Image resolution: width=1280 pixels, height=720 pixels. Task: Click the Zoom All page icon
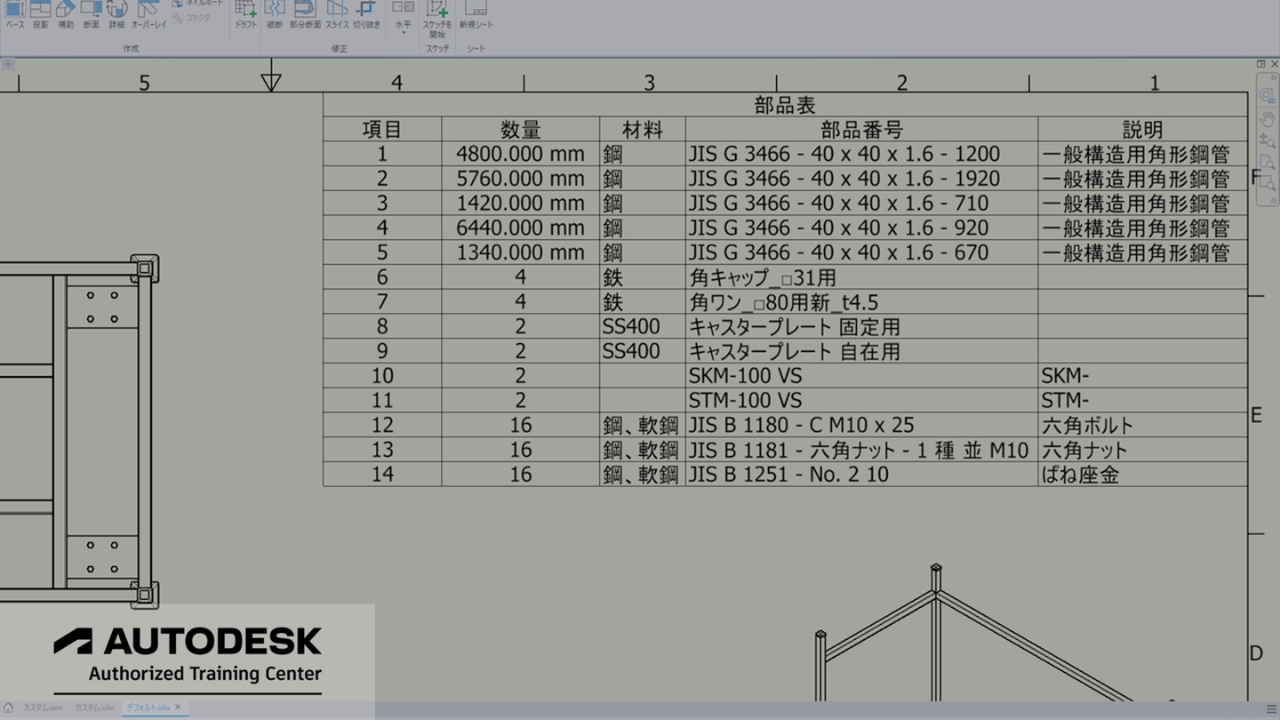pyautogui.click(x=1267, y=162)
